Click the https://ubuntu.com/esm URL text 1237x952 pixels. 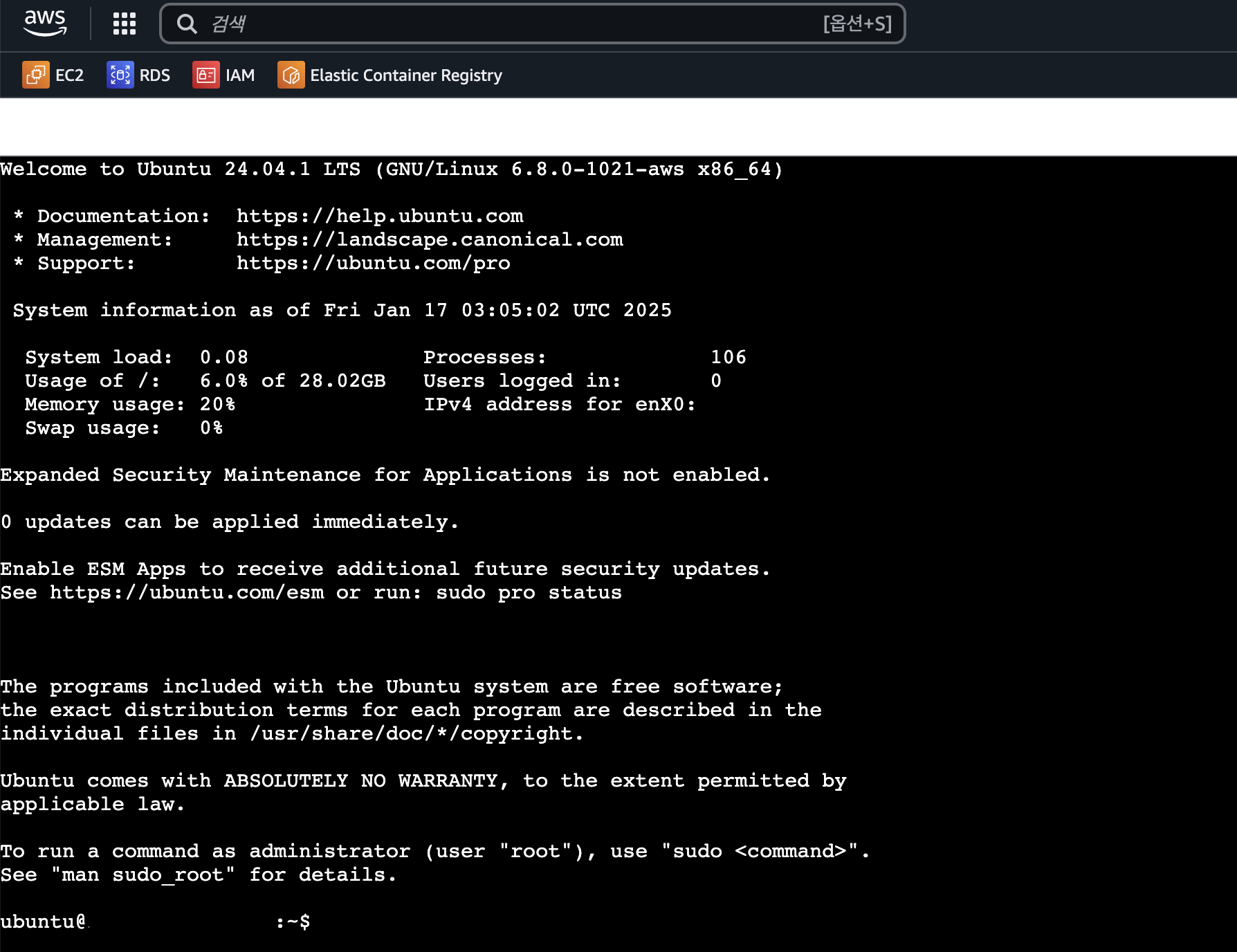pyautogui.click(x=187, y=593)
